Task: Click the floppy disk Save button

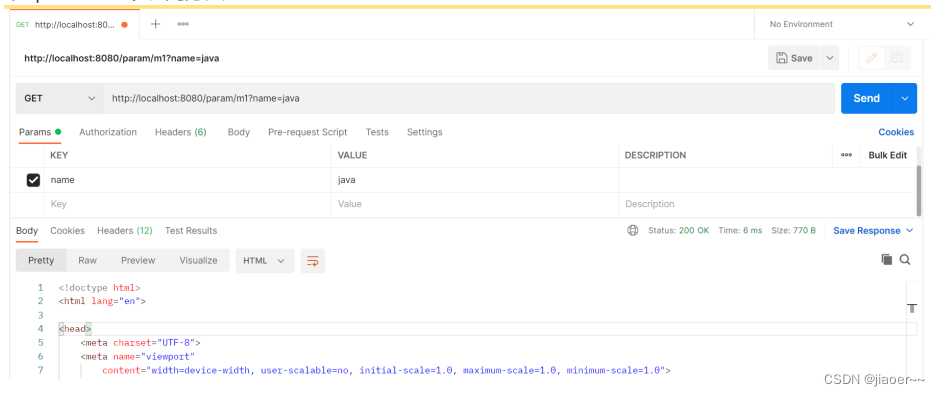Action: (x=794, y=58)
